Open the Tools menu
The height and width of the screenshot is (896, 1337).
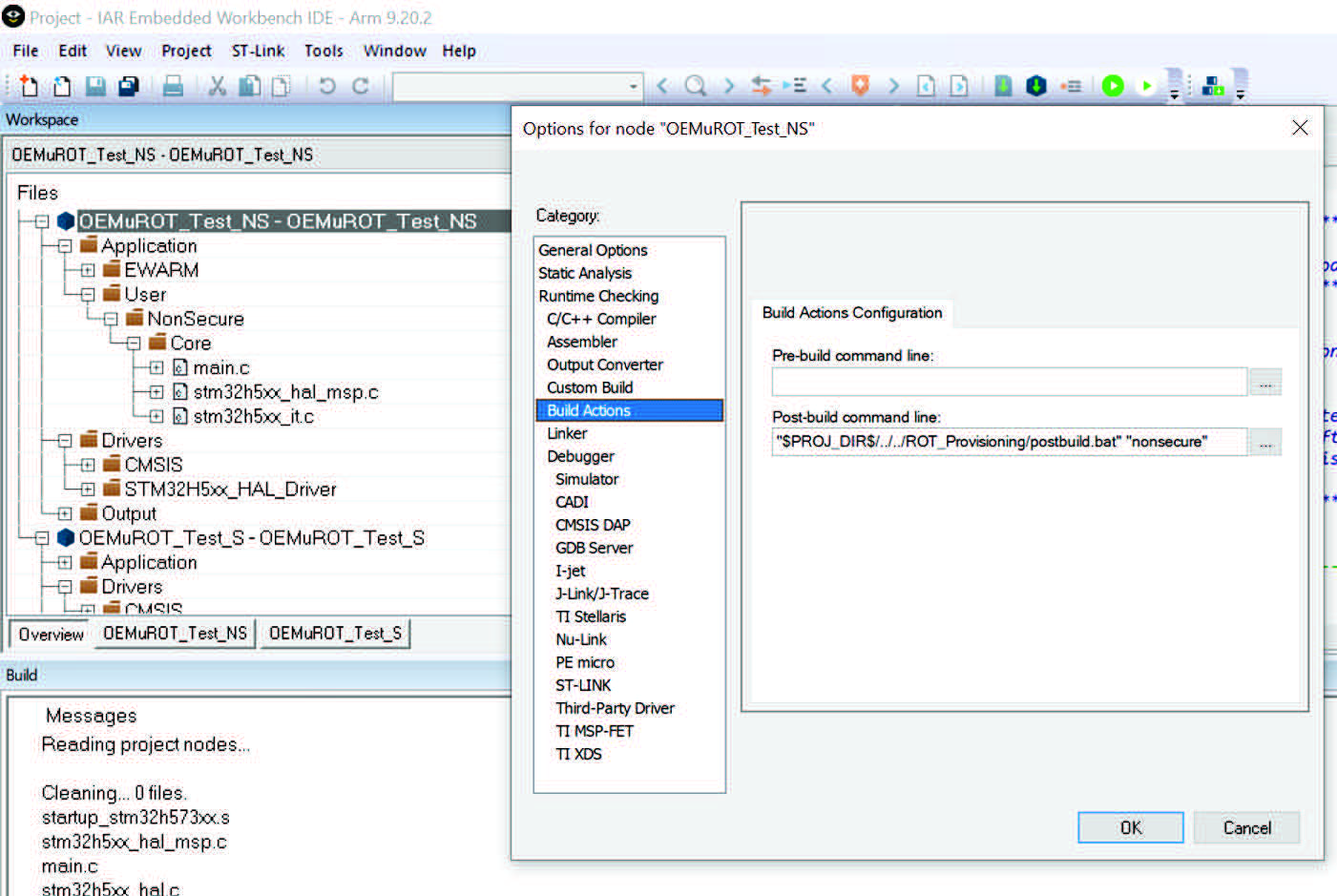pos(324,51)
